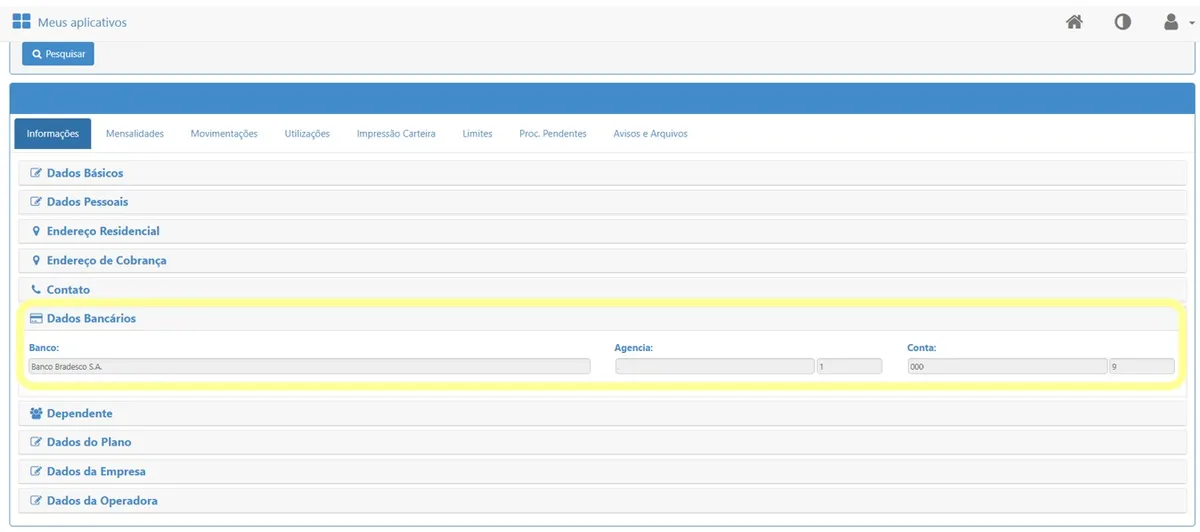This screenshot has height=532, width=1200.
Task: Open the Movimentações tab
Action: pyautogui.click(x=224, y=134)
